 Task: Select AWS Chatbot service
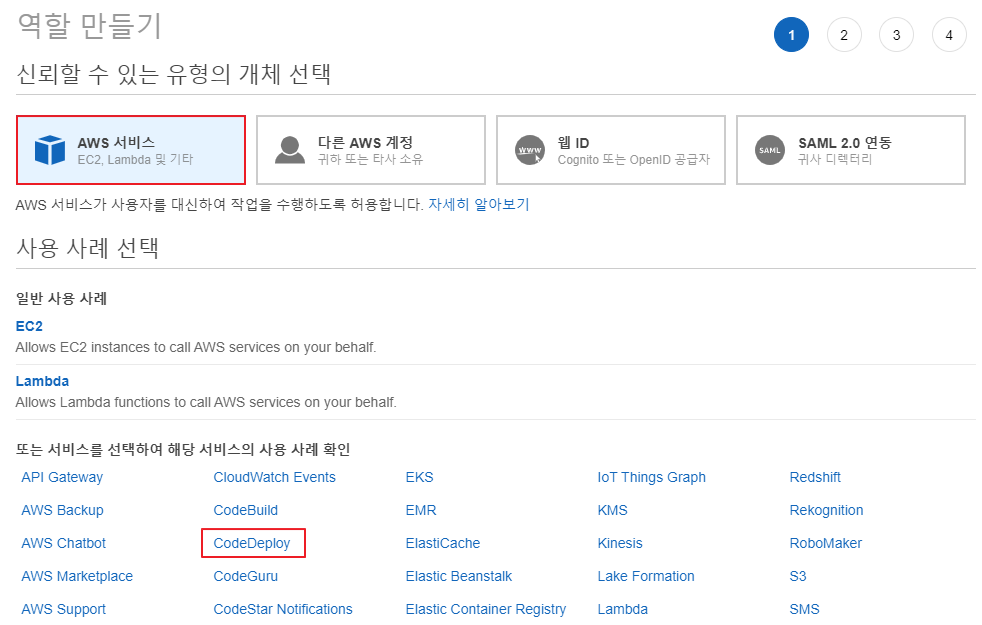pos(63,543)
